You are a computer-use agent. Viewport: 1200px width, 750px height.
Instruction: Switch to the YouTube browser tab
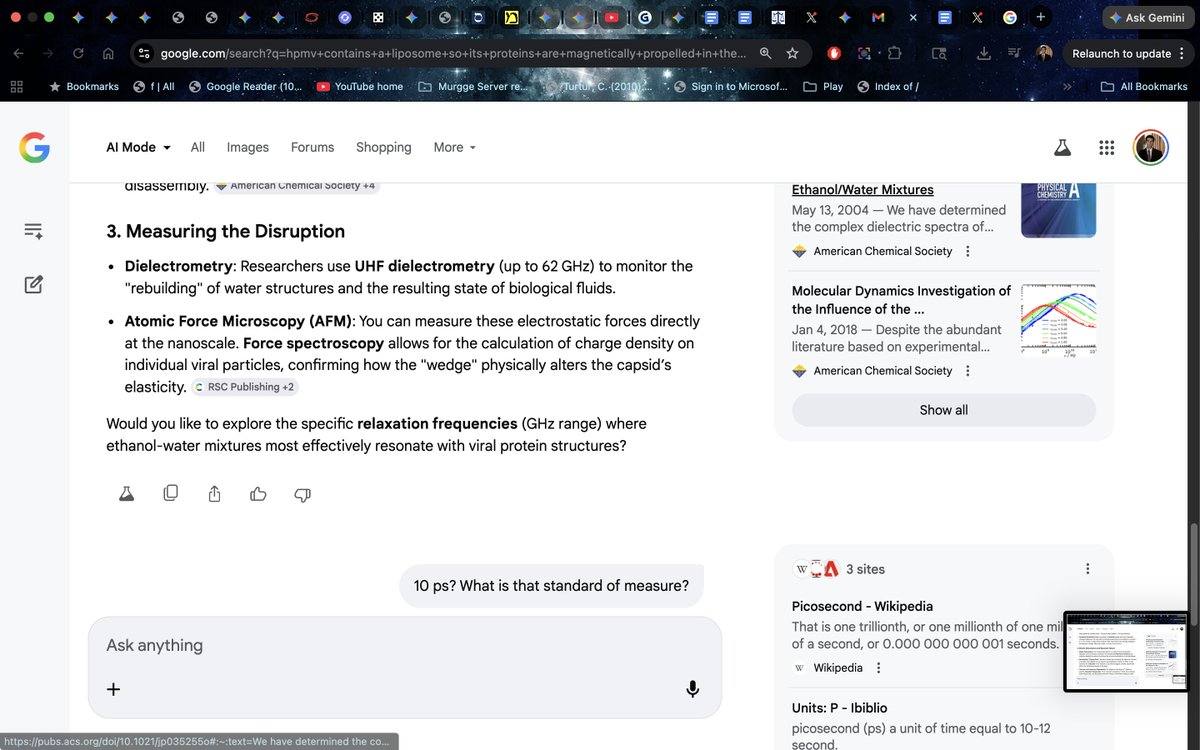(x=611, y=17)
